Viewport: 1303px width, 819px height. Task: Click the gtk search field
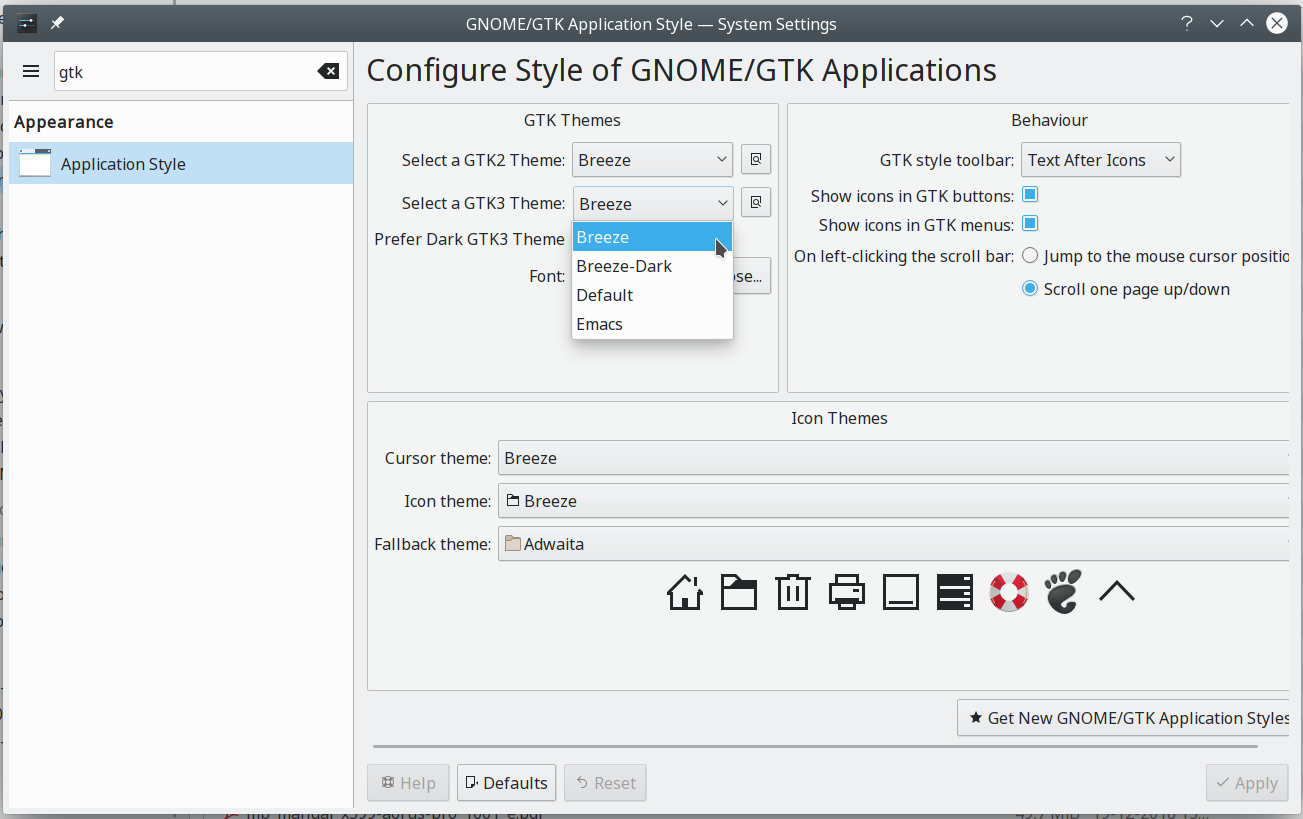pos(185,72)
